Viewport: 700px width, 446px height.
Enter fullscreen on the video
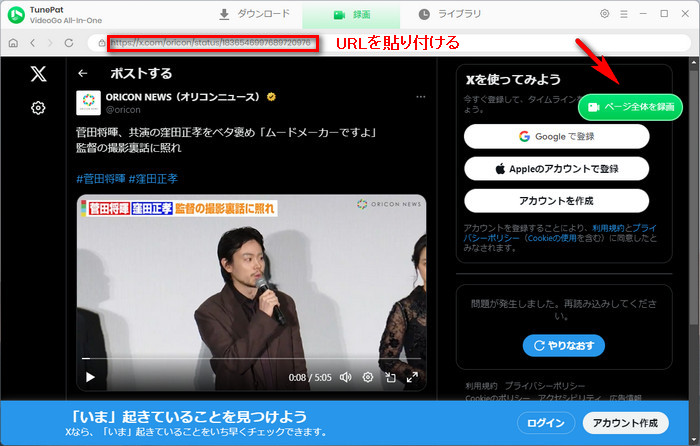tap(412, 377)
